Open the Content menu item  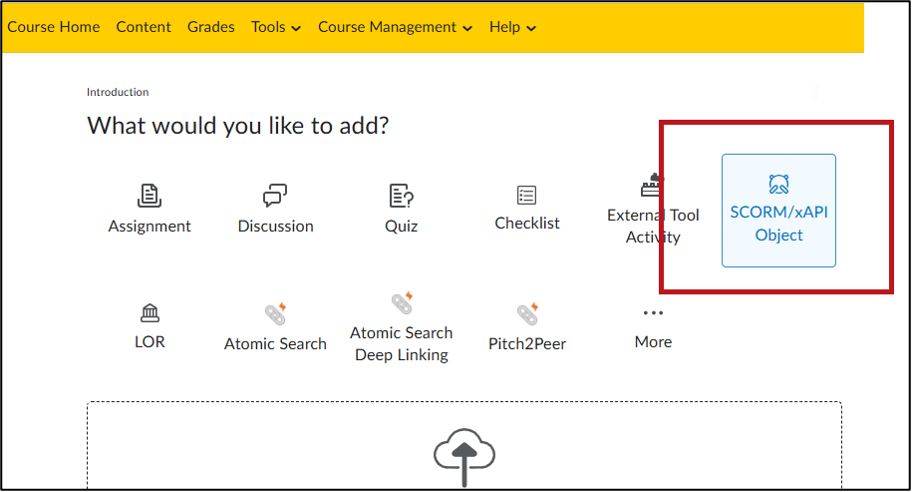pos(144,27)
